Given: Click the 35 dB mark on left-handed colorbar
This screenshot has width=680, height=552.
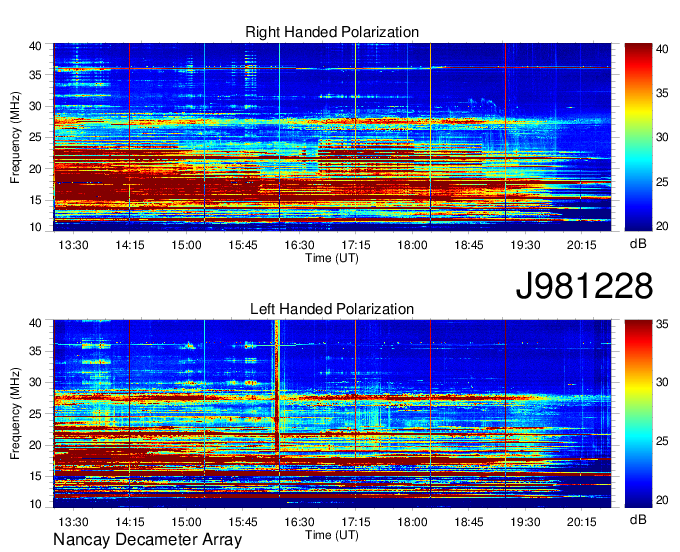Looking at the screenshot, I should coord(662,323).
